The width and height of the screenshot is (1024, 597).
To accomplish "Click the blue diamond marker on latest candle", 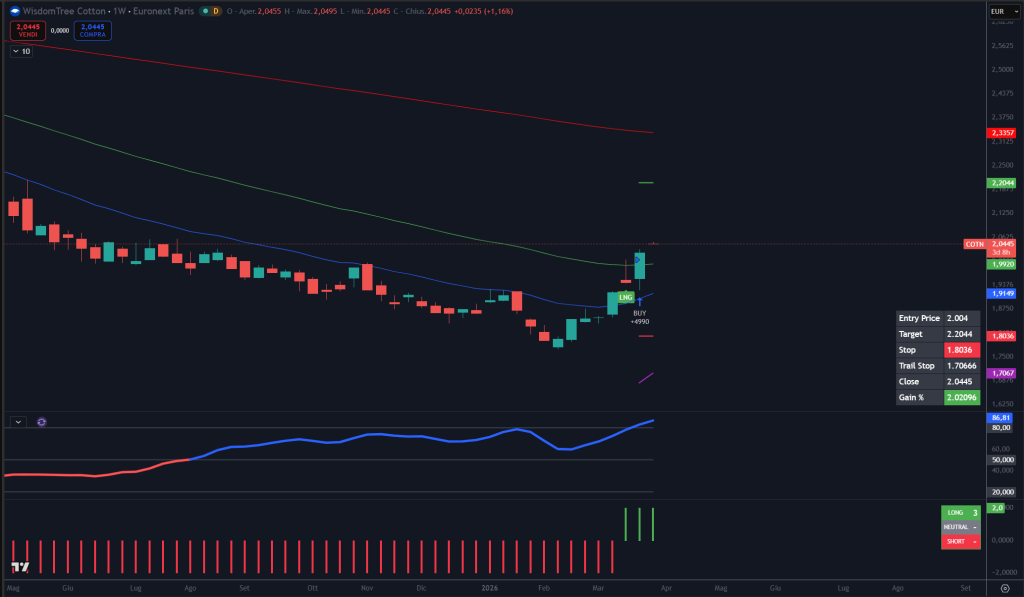I will 637,260.
